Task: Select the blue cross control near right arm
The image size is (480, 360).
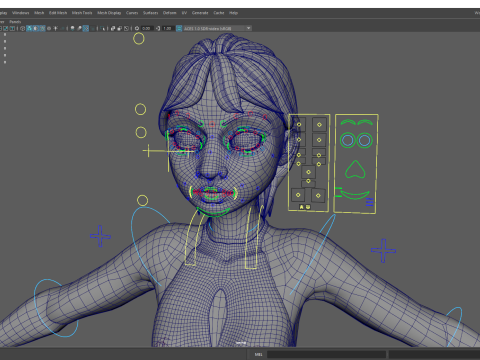Action: (383, 250)
